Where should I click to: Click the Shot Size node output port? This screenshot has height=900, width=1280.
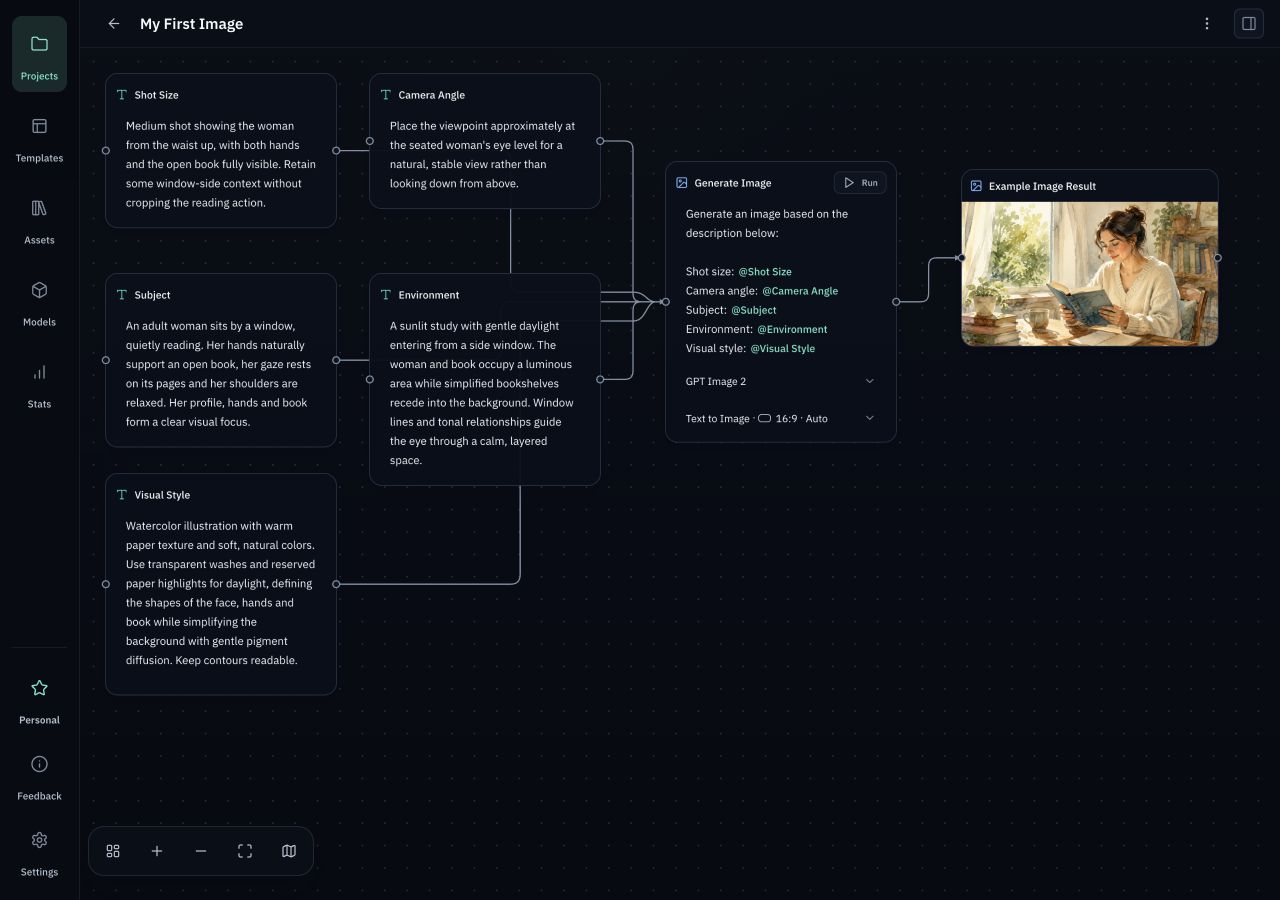pos(336,151)
